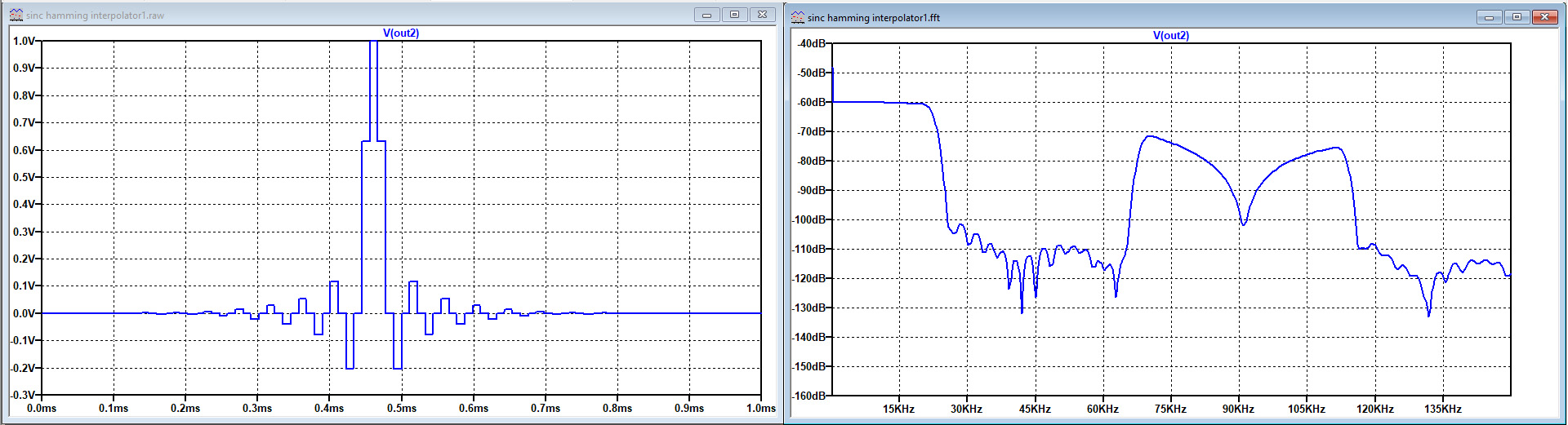Click the LTspice icon in the .raw window title bar

tap(16, 15)
